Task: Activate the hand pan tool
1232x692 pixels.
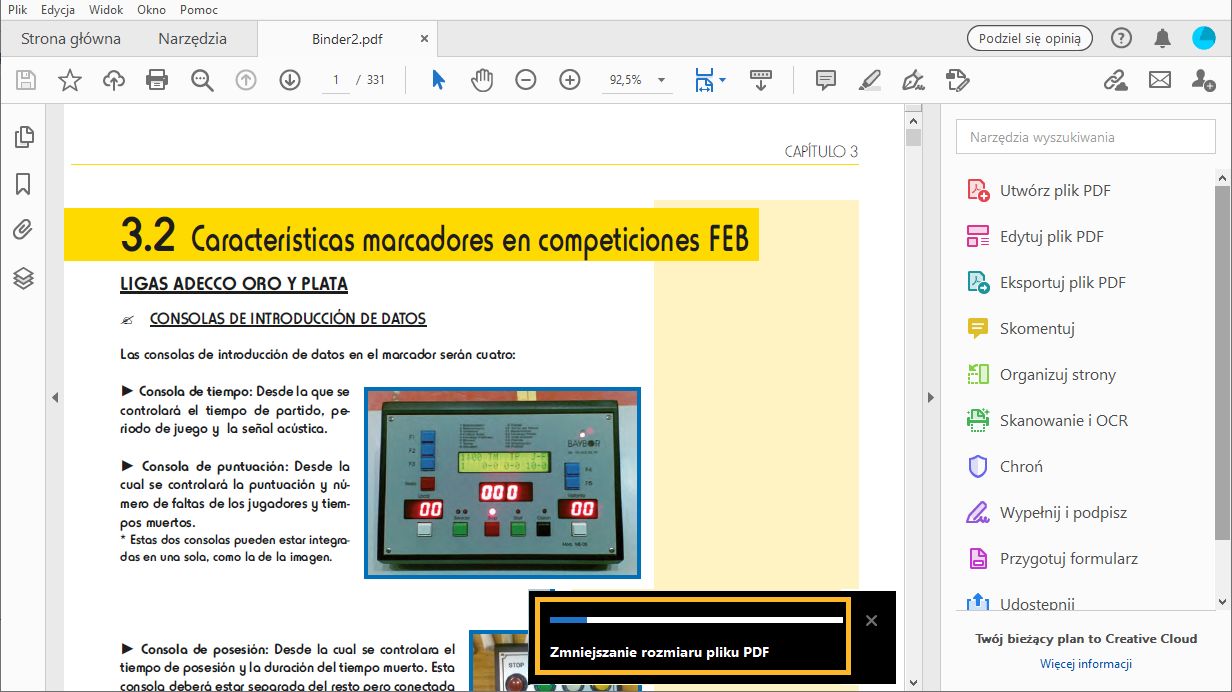Action: (x=482, y=80)
